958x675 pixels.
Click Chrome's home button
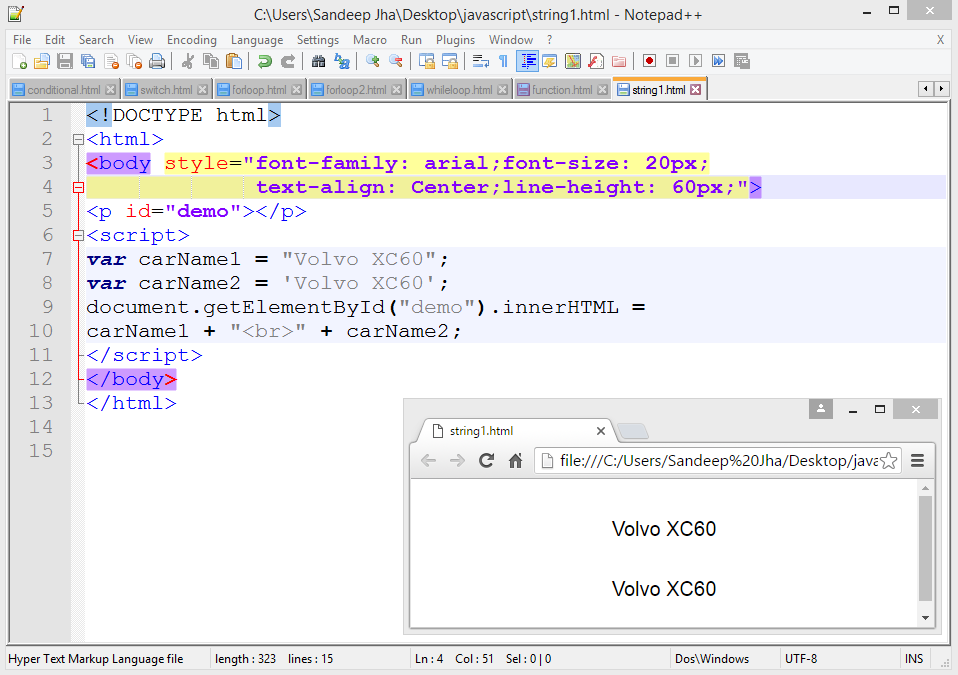point(514,460)
